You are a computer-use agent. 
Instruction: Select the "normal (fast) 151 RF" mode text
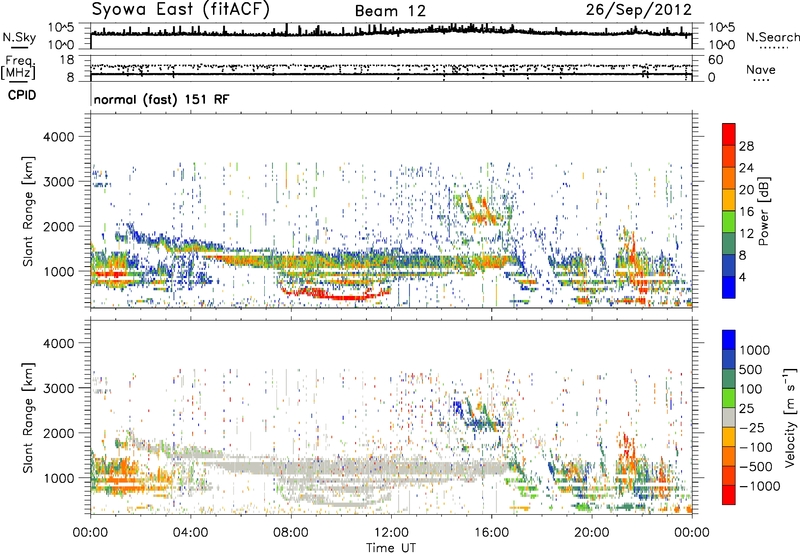tap(161, 99)
